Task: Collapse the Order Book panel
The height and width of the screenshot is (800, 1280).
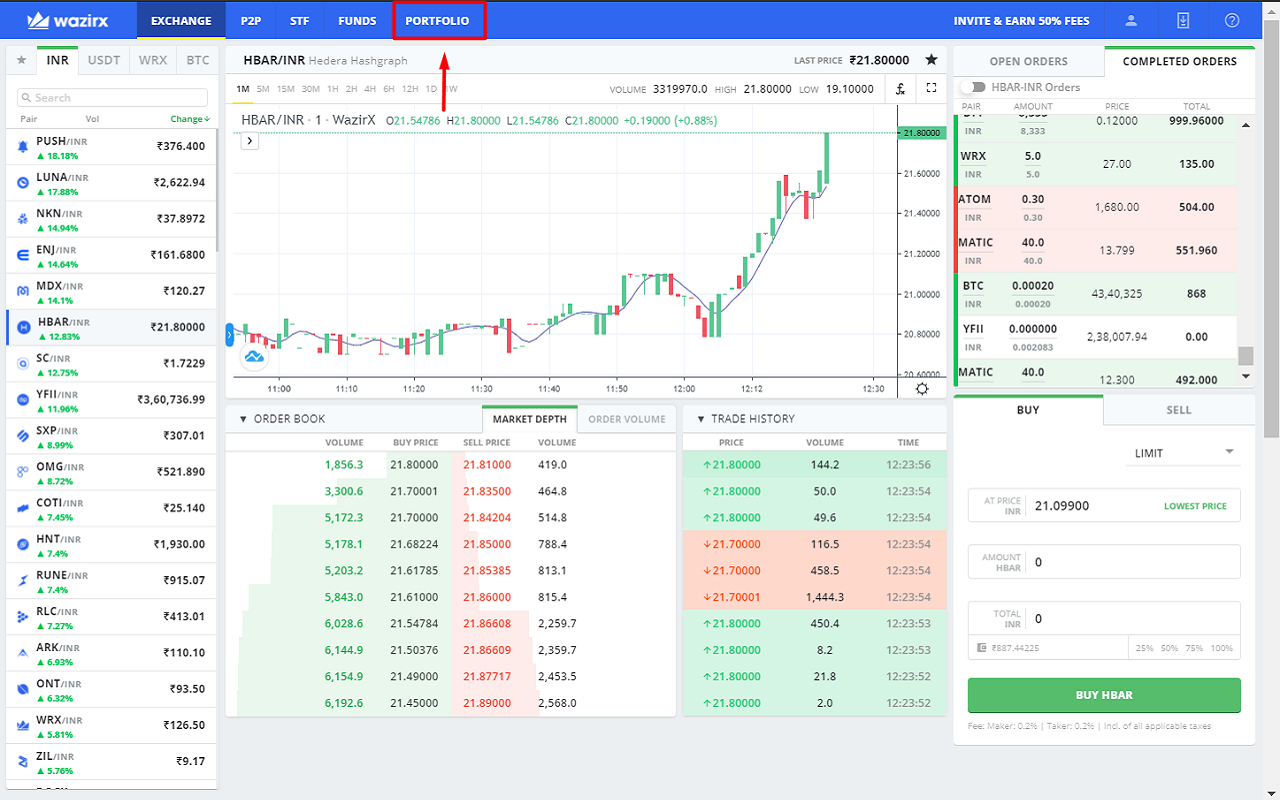Action: coord(243,419)
